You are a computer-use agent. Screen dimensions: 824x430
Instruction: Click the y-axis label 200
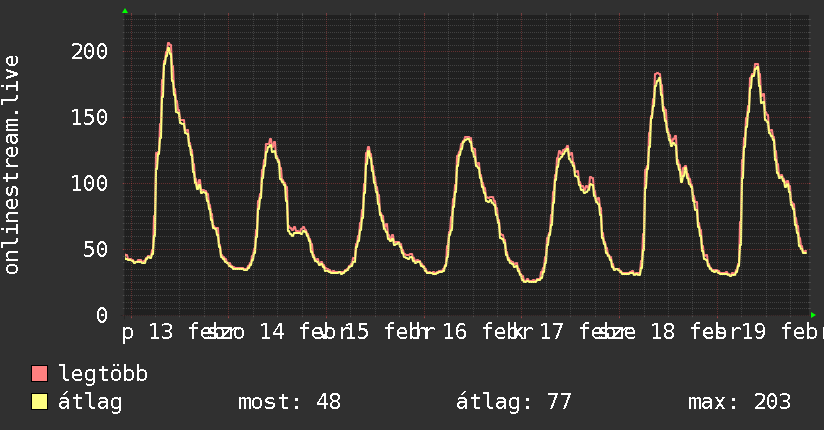pos(89,52)
